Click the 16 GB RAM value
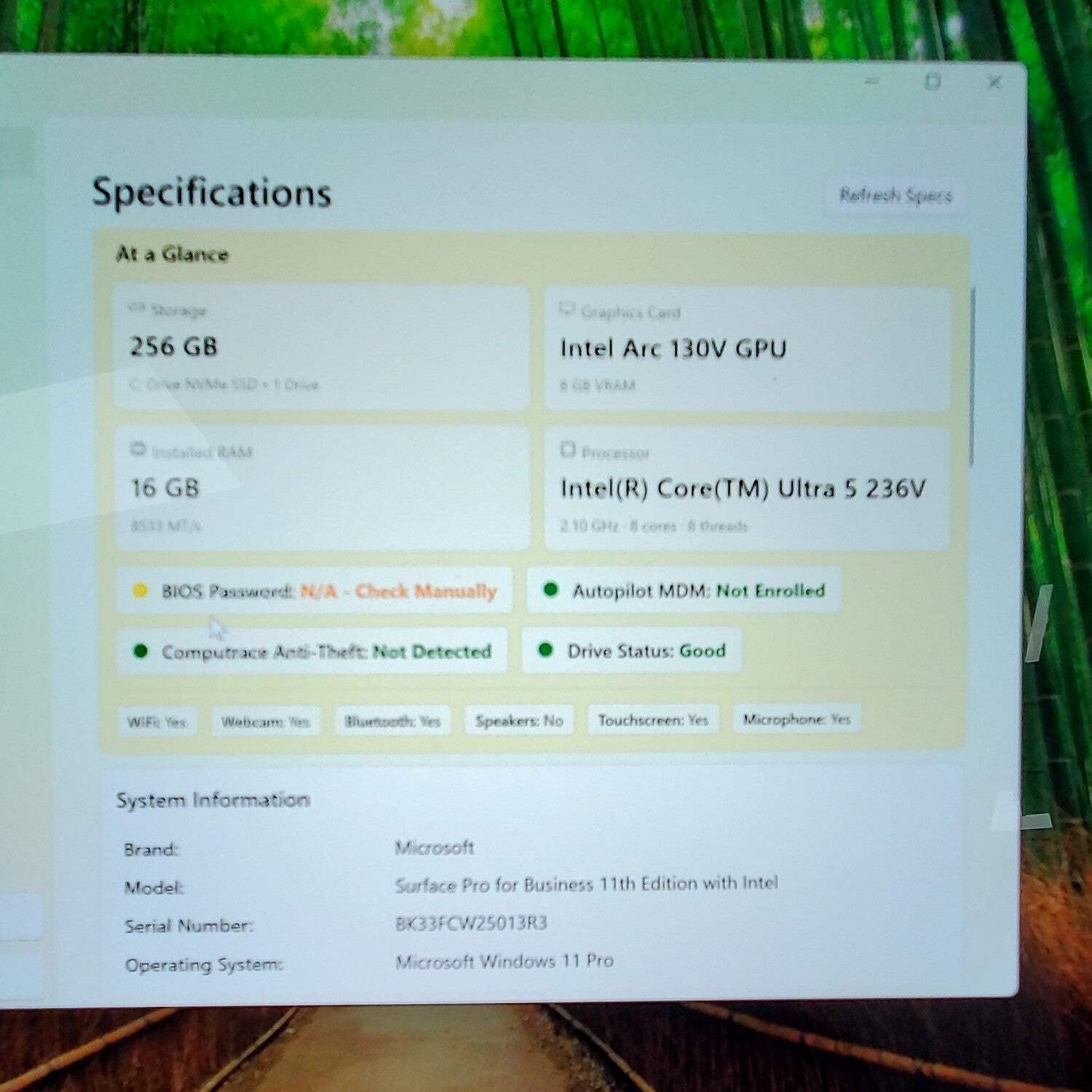The width and height of the screenshot is (1092, 1092). point(165,488)
